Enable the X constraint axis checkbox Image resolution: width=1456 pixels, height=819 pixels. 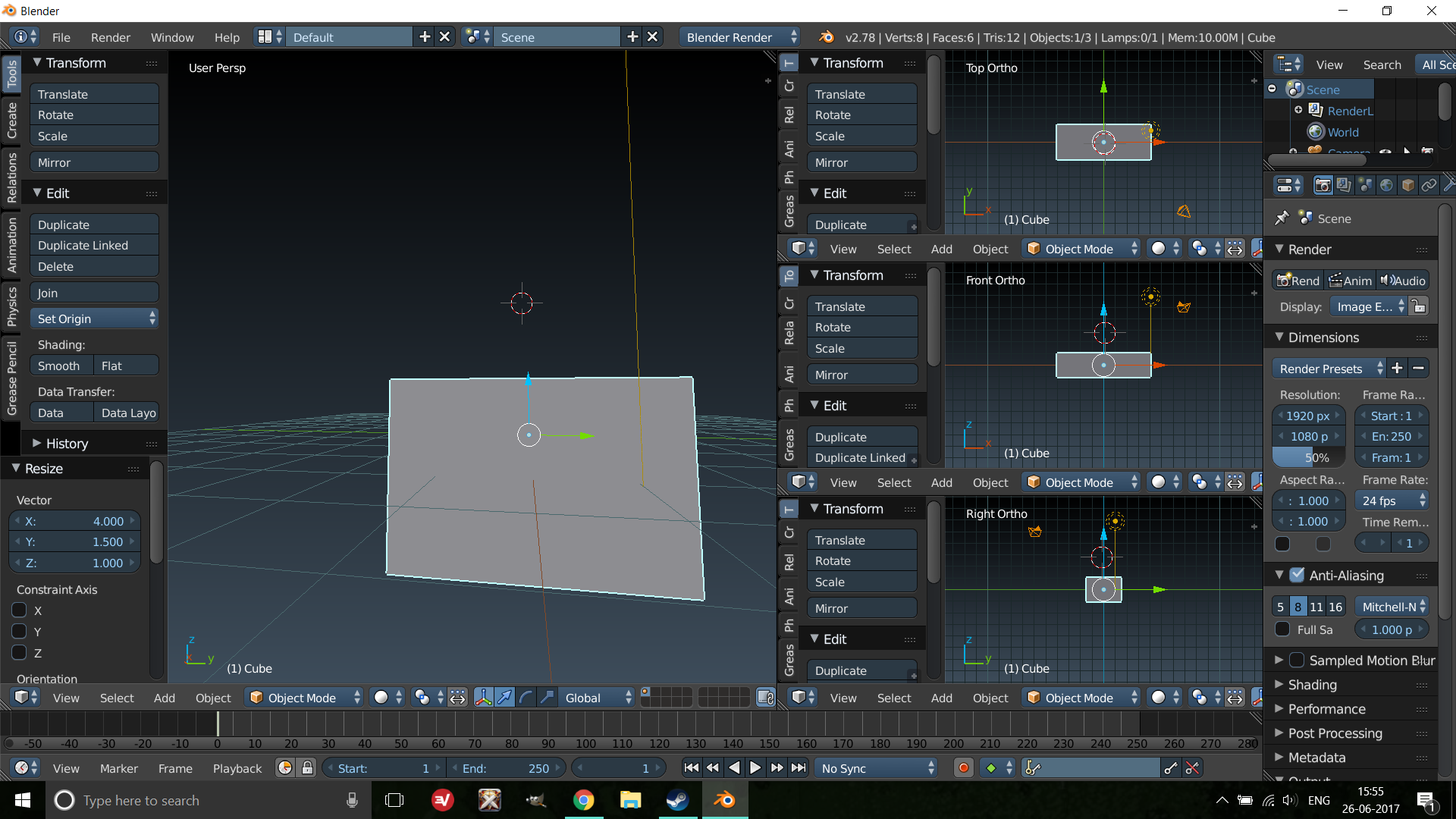pyautogui.click(x=20, y=610)
